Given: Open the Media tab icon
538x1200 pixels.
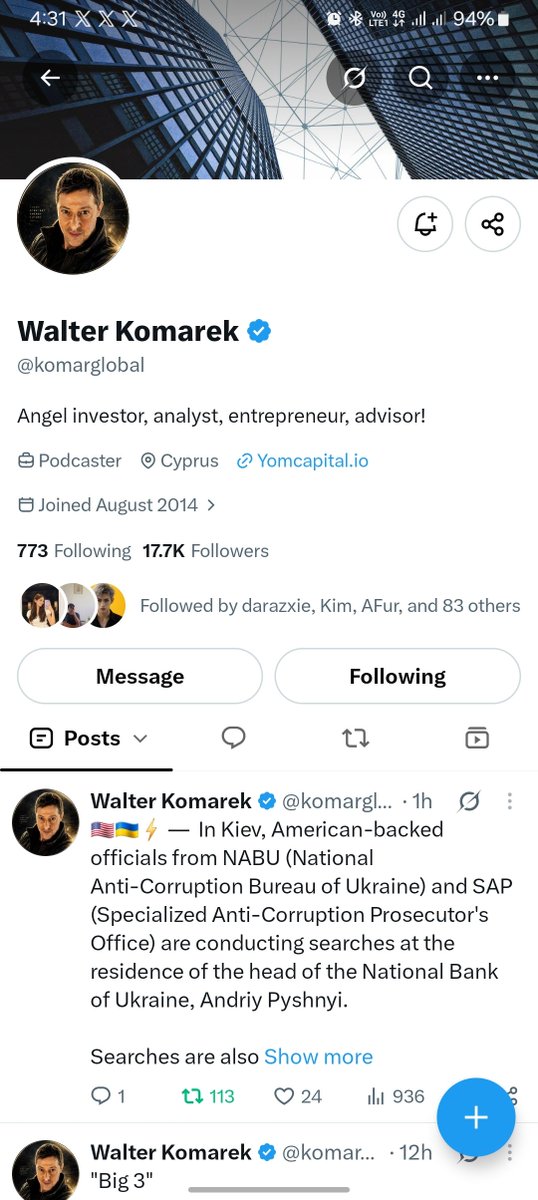Looking at the screenshot, I should [477, 738].
